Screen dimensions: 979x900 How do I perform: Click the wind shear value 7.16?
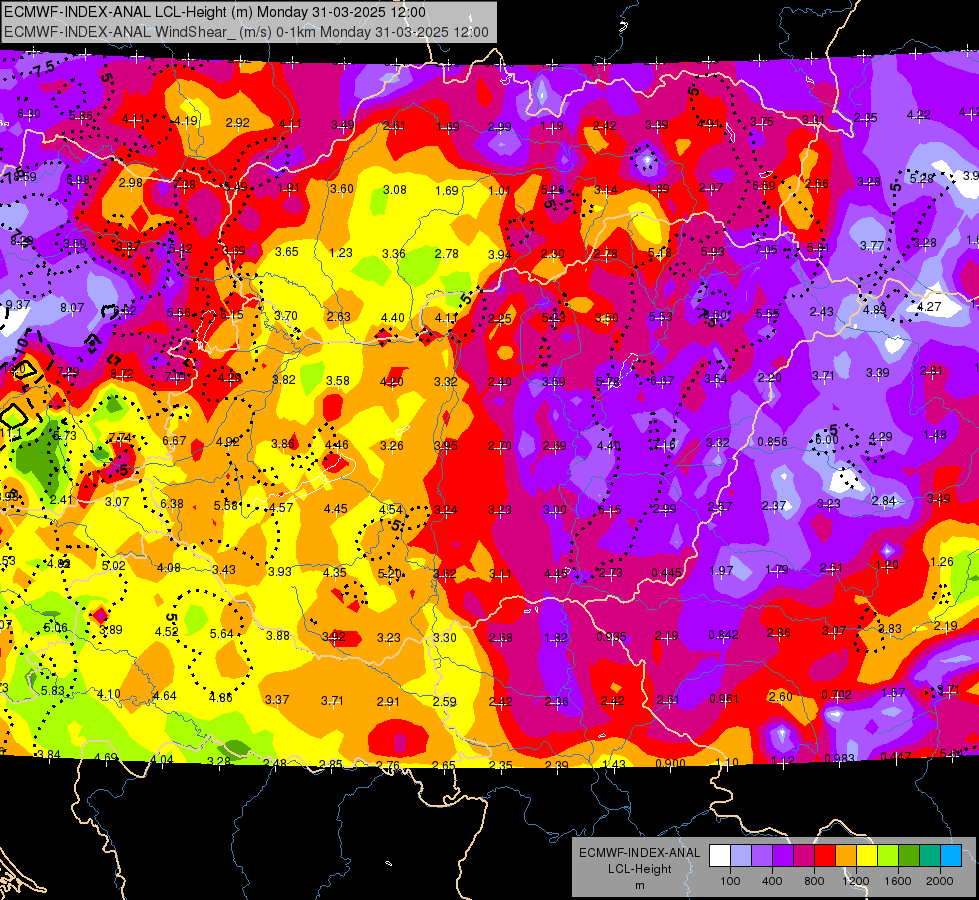(x=664, y=445)
